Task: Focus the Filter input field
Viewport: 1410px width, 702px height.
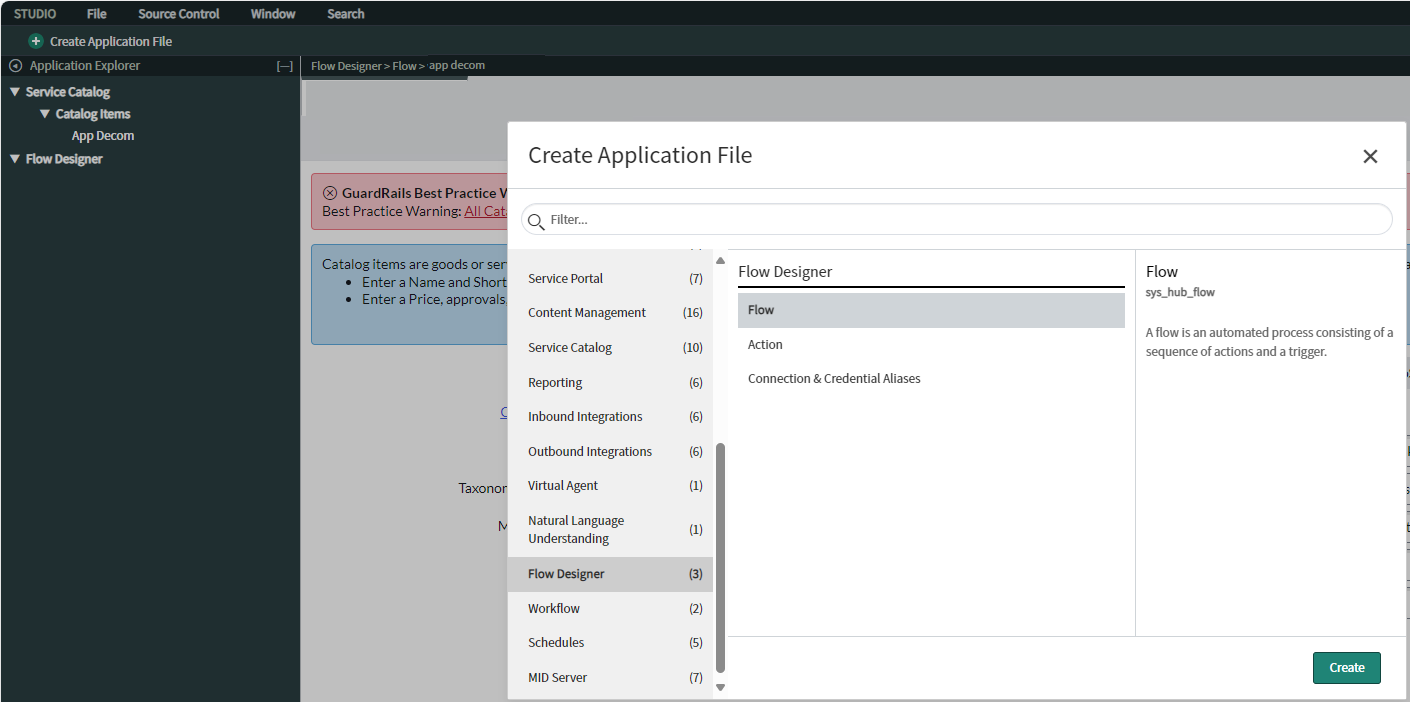Action: (x=957, y=219)
